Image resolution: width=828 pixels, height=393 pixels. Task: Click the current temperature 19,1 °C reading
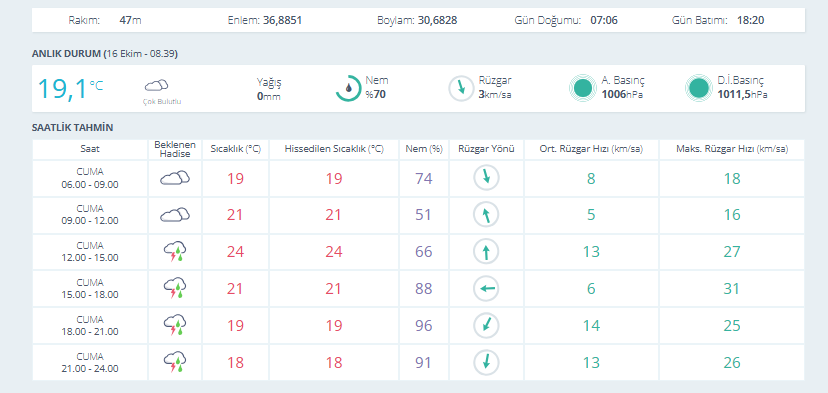click(70, 89)
